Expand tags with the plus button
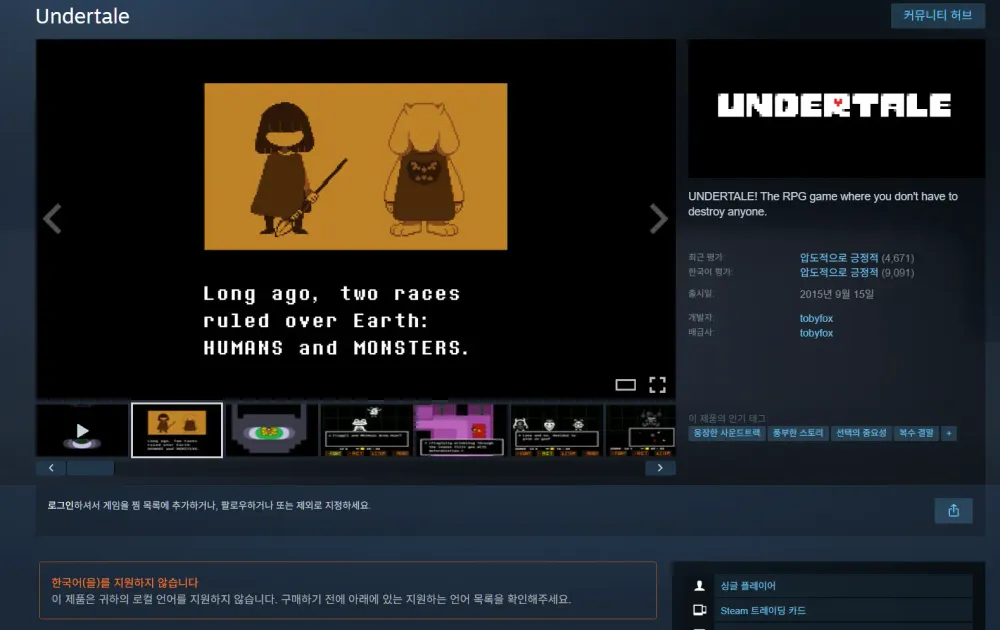This screenshot has width=1000, height=630. click(949, 434)
